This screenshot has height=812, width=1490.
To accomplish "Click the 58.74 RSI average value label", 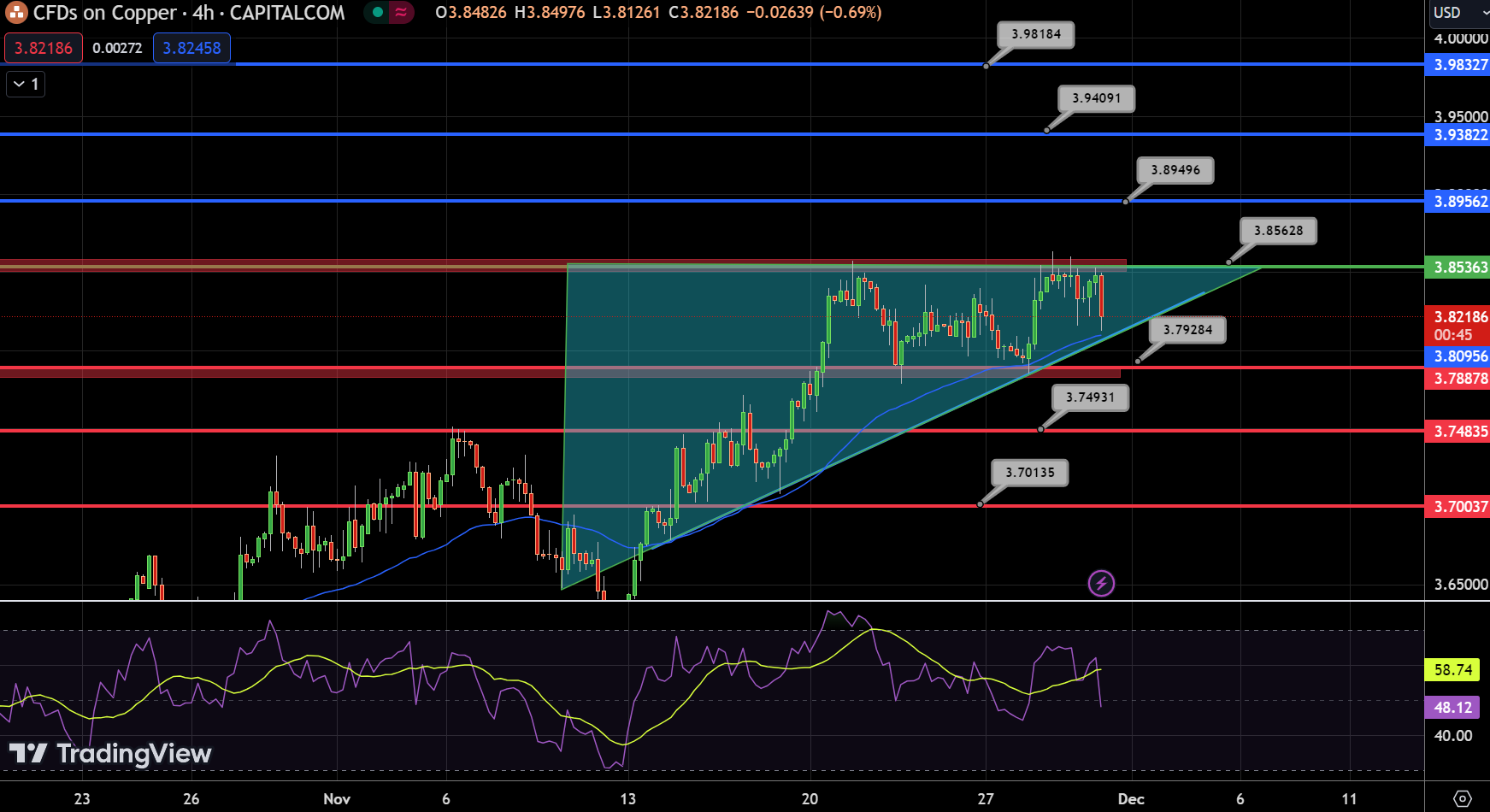I will (1452, 670).
